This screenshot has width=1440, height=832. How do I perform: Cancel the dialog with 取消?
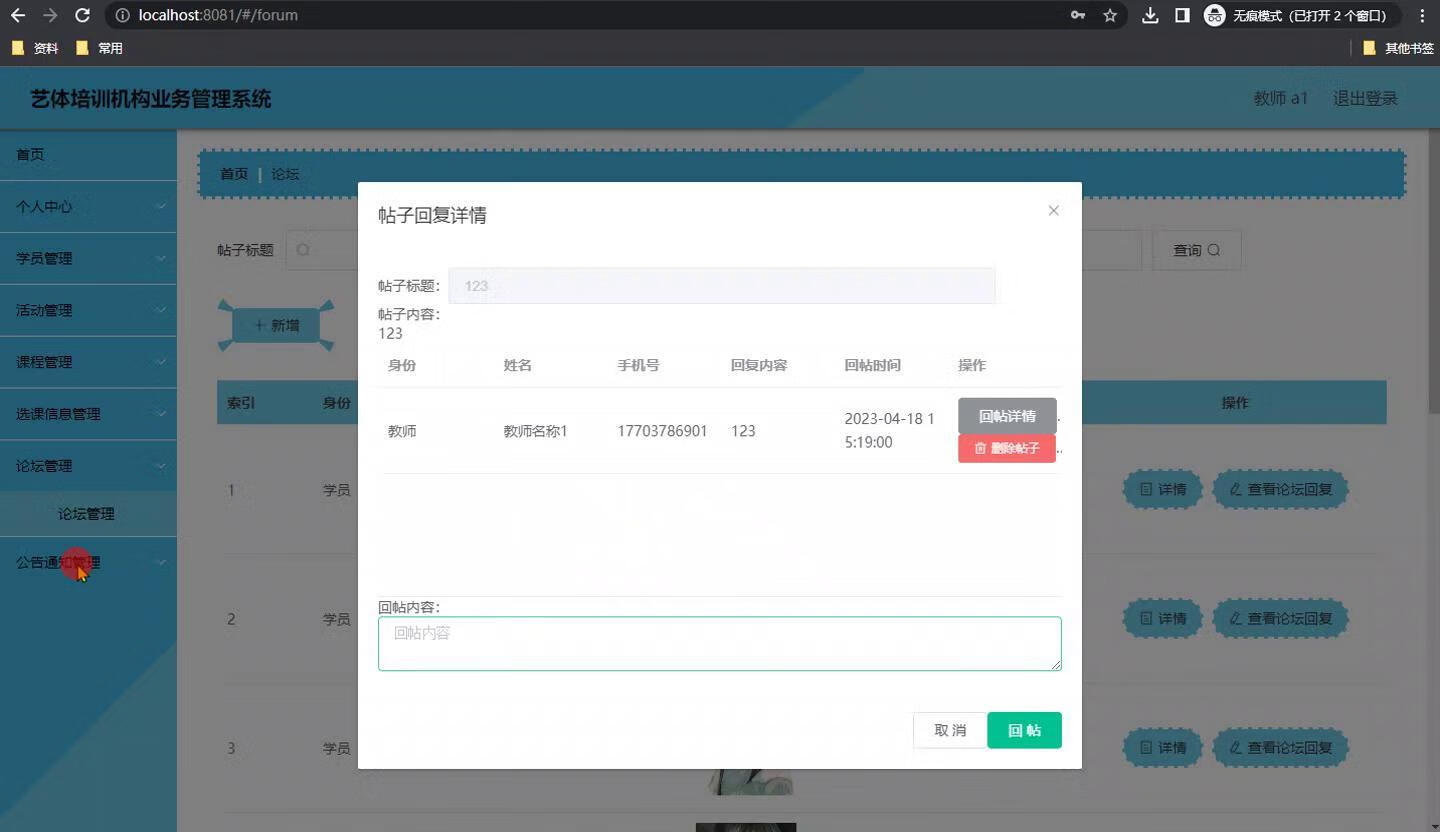[950, 730]
